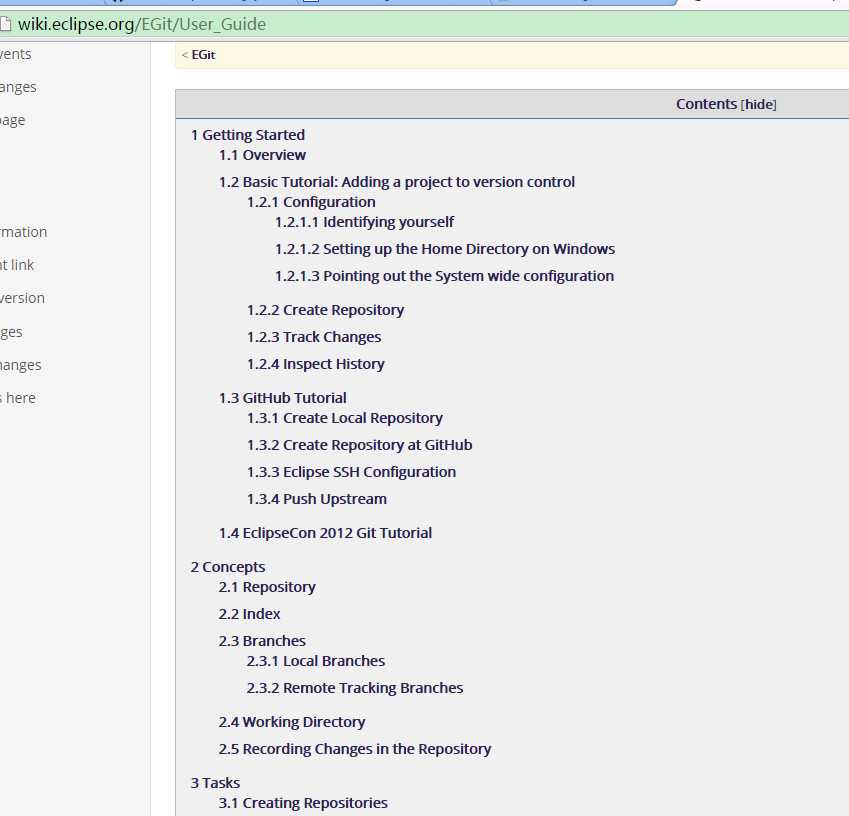Jump to 2.4 Working Directory

click(291, 722)
